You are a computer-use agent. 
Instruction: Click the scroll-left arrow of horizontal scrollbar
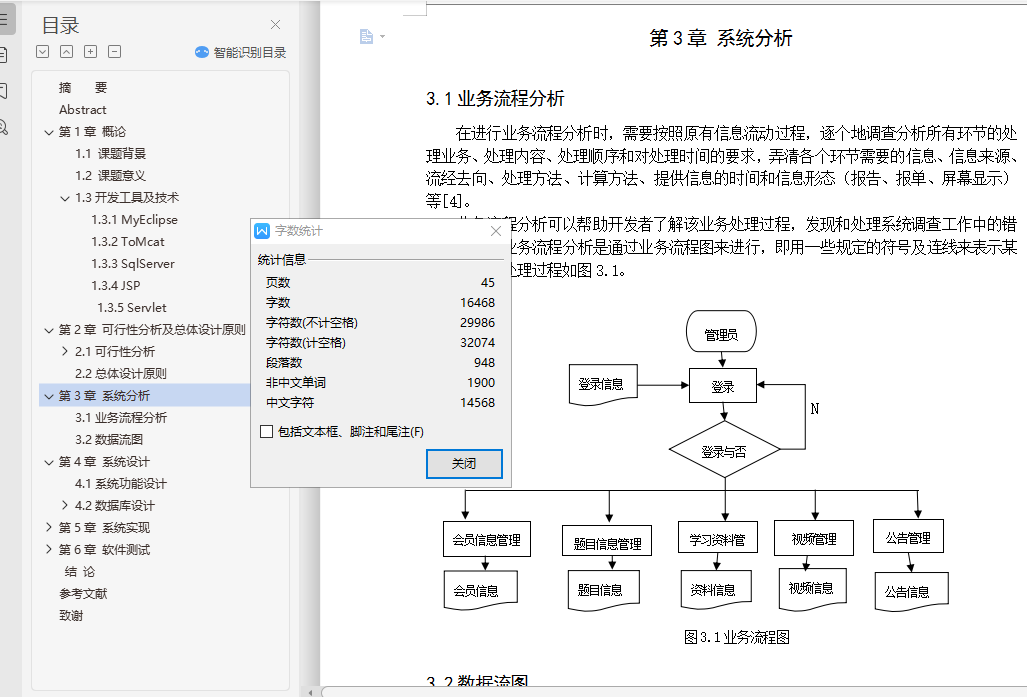(310, 692)
